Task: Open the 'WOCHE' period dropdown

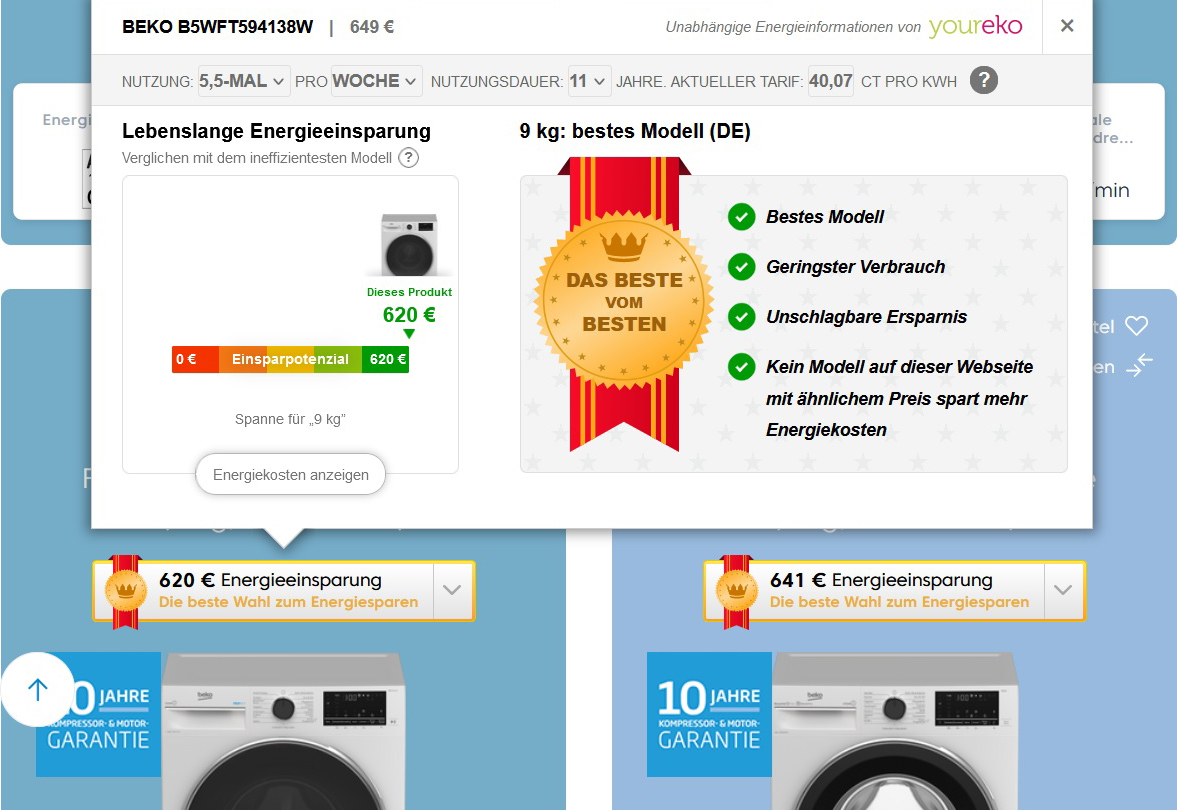Action: 376,81
